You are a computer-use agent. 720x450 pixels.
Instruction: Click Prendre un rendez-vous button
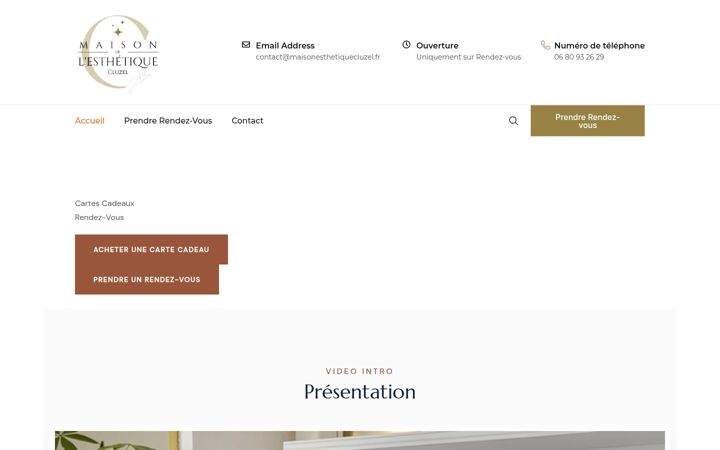[147, 279]
